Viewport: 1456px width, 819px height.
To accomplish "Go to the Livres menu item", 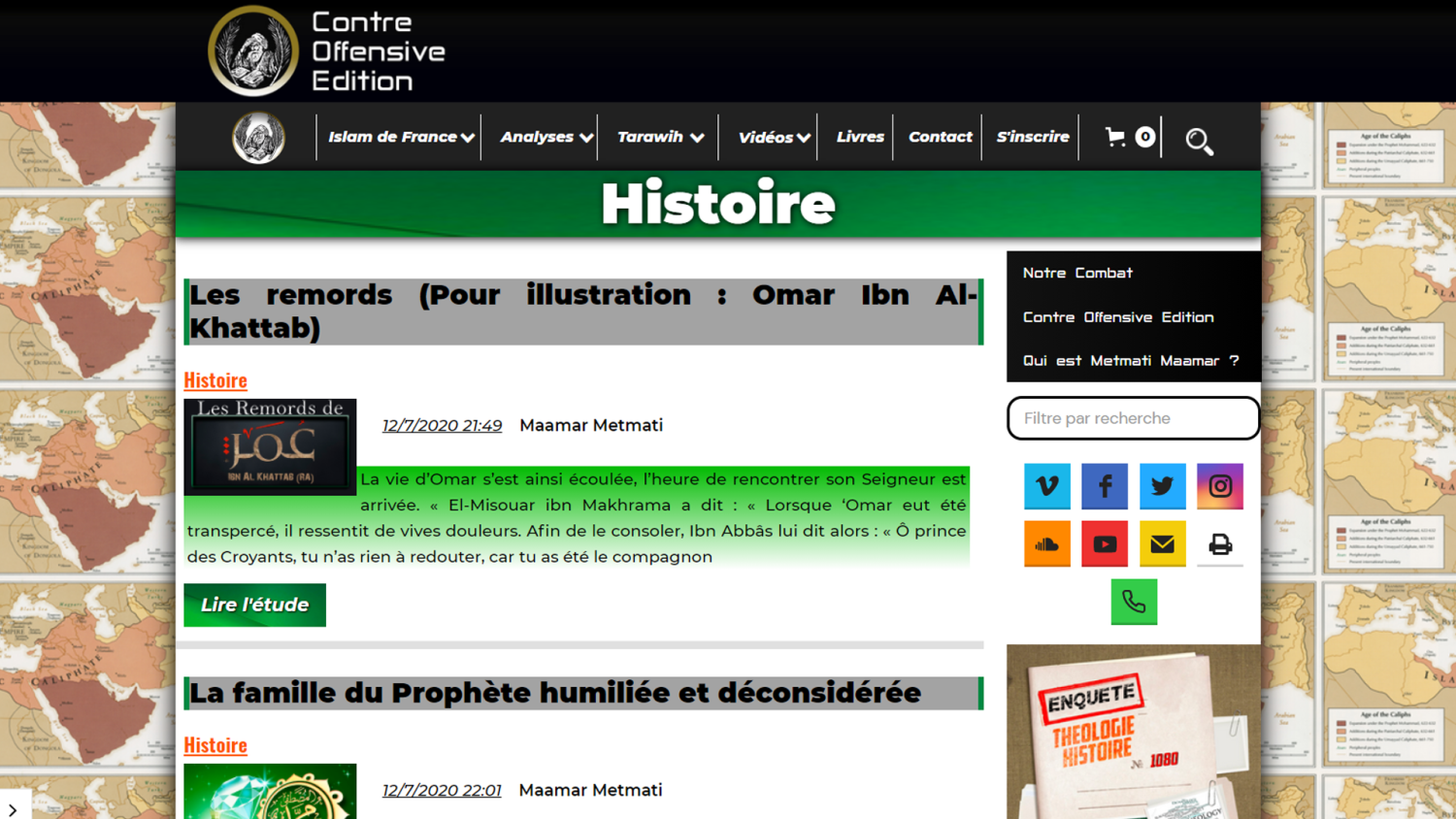I will [860, 137].
